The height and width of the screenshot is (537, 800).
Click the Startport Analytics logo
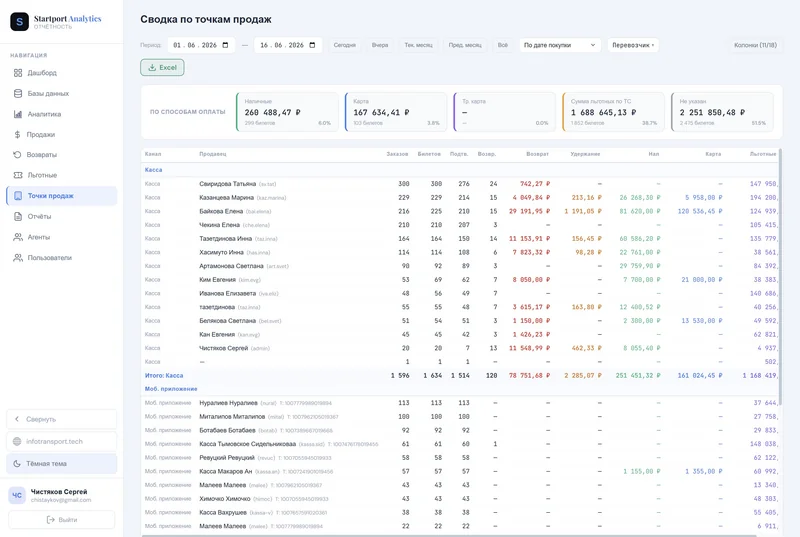19,21
